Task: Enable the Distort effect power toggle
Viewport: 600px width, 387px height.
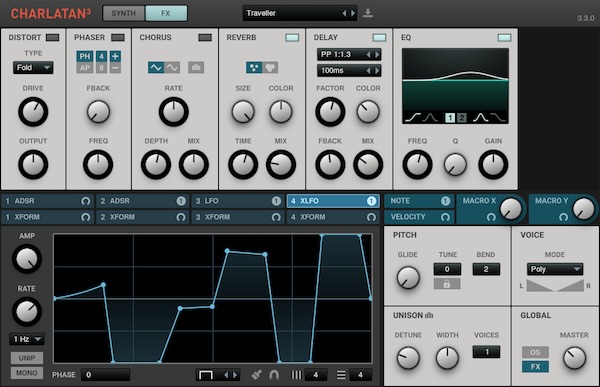Action: point(52,38)
